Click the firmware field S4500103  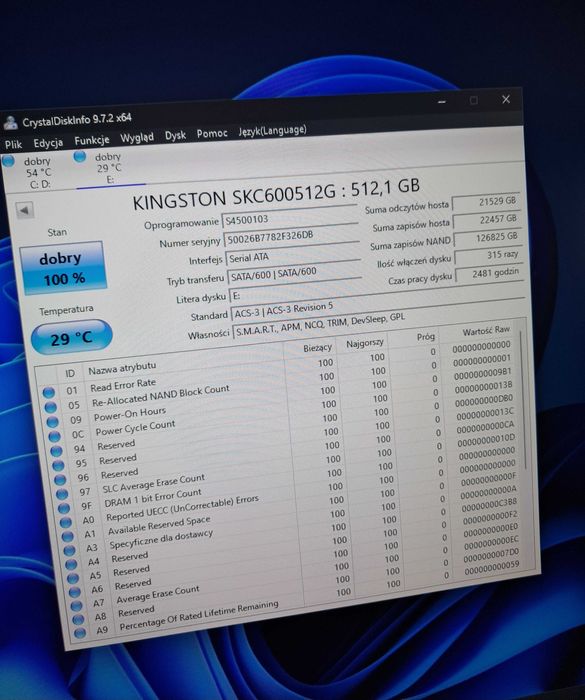[289, 217]
